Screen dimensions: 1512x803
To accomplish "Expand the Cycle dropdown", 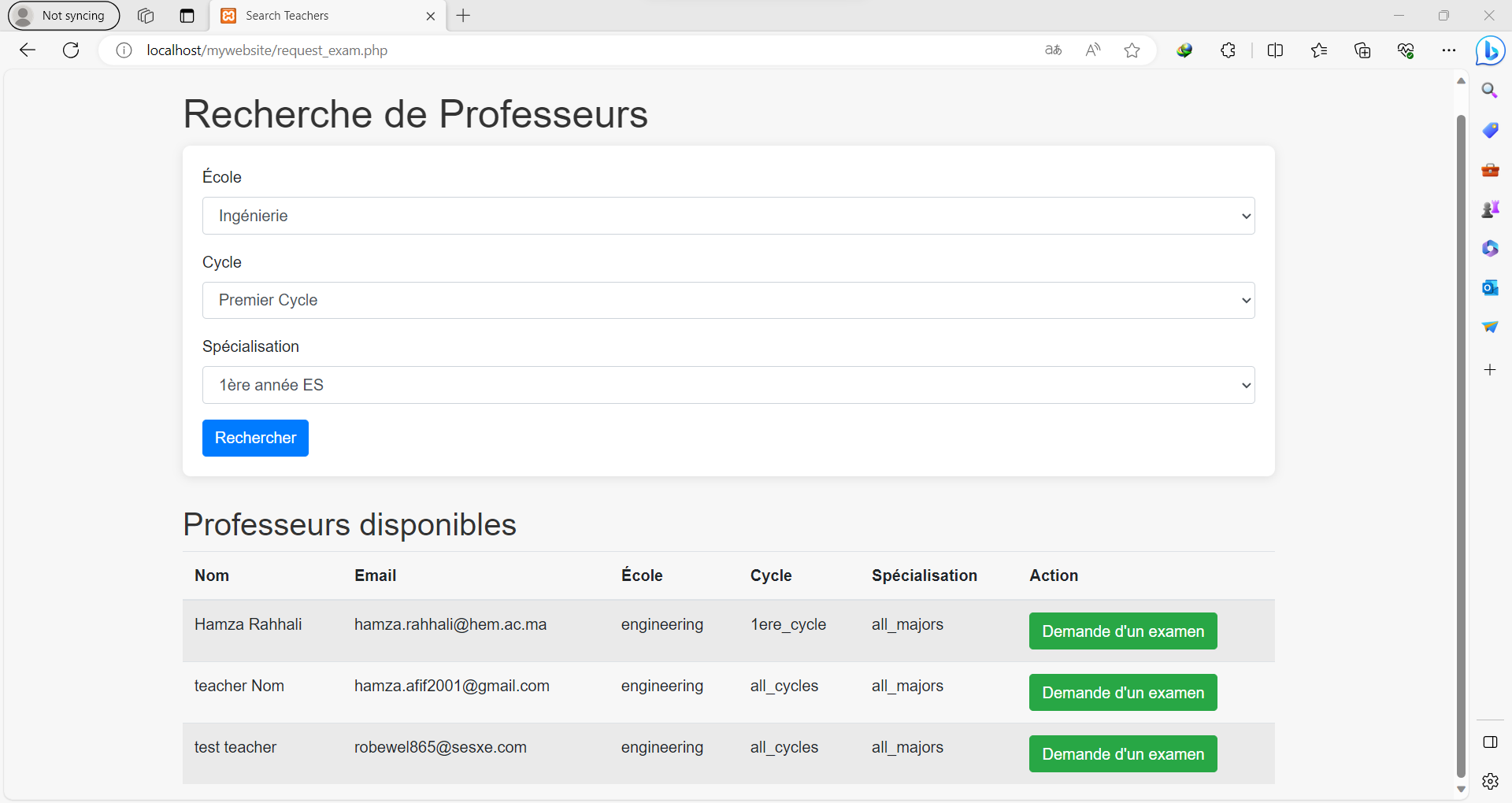I will (728, 300).
